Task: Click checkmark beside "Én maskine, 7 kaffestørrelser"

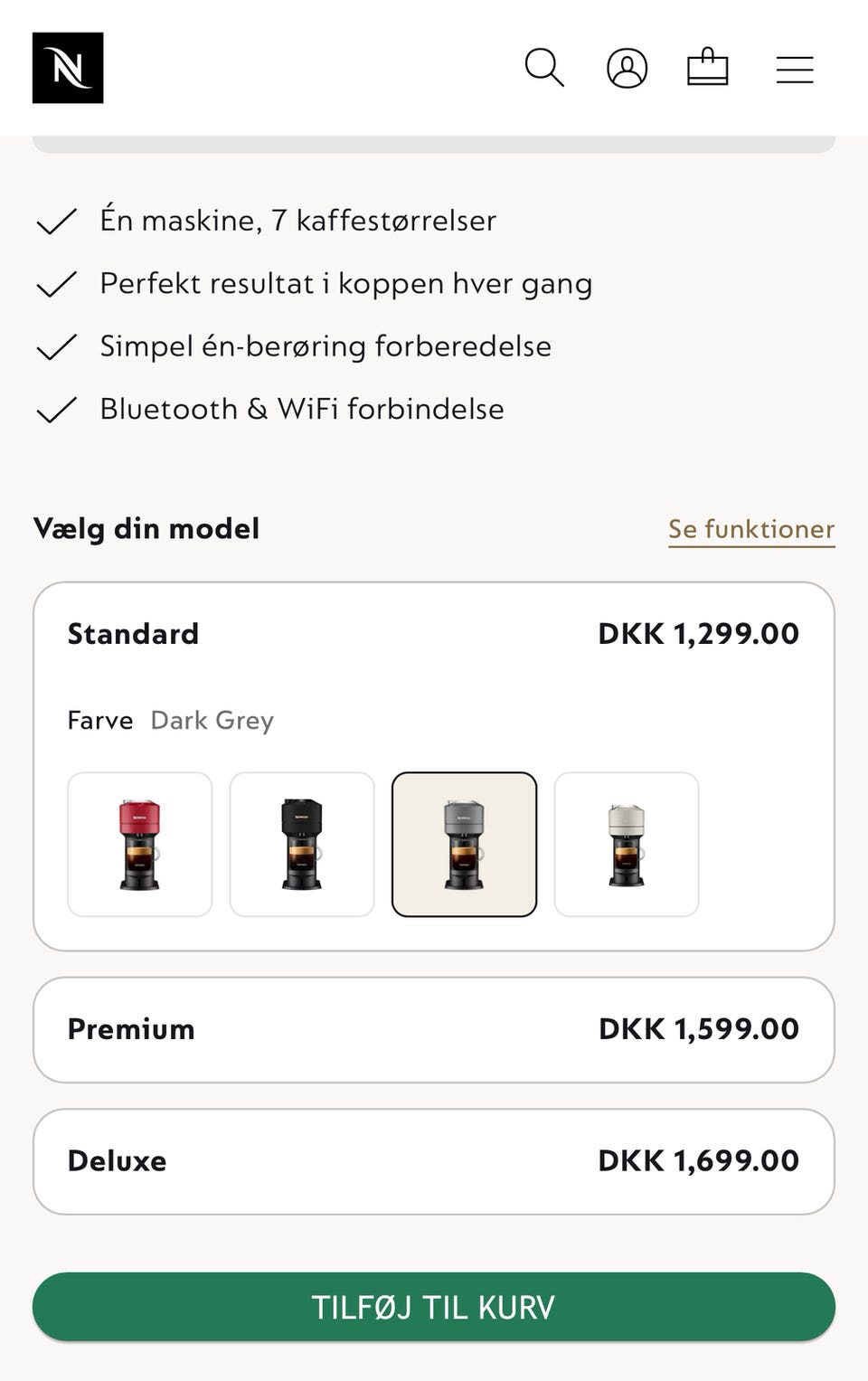Action: [x=56, y=222]
